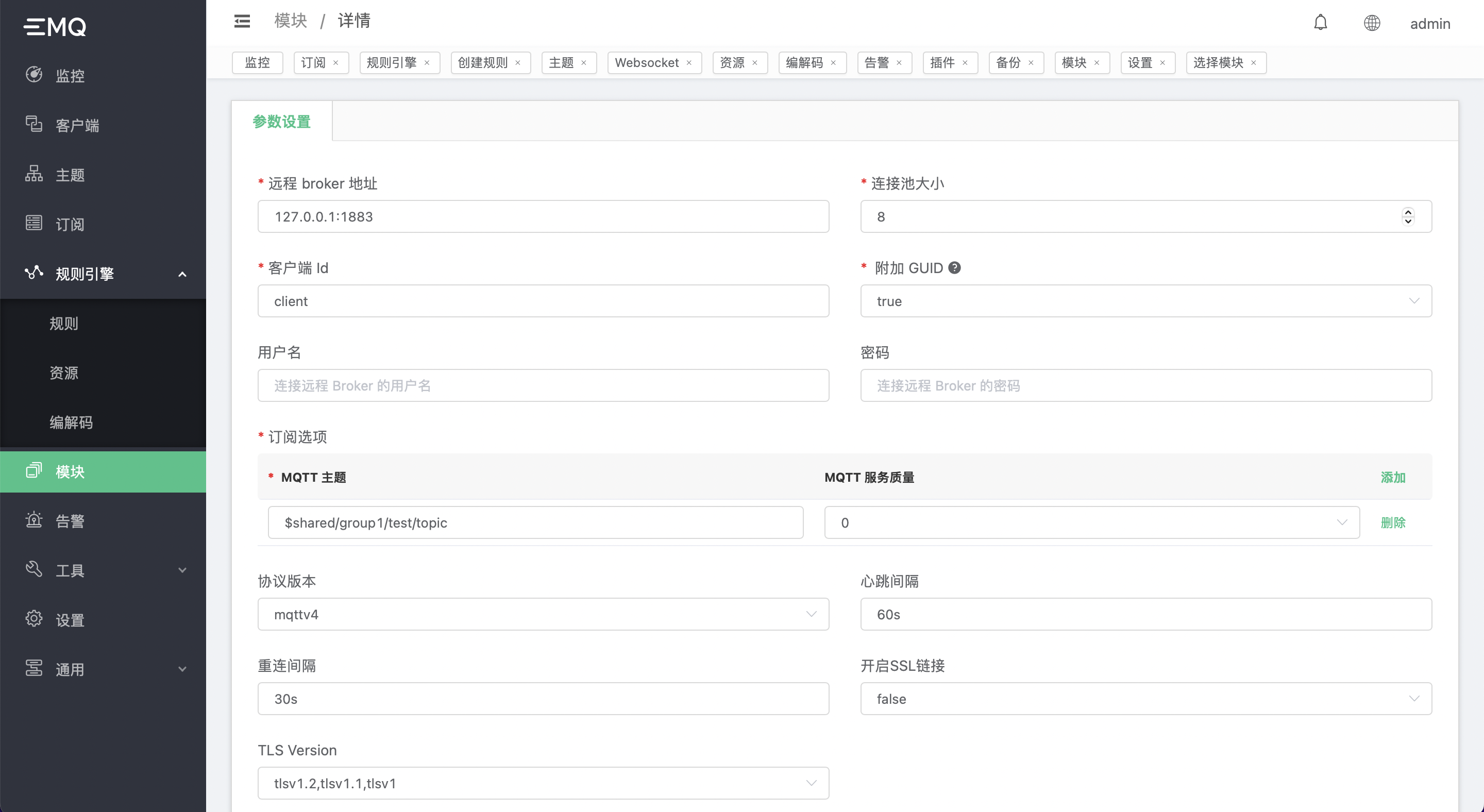This screenshot has height=812, width=1484.
Task: Open 协议版本 dropdown showing mqttv4
Action: 543,615
